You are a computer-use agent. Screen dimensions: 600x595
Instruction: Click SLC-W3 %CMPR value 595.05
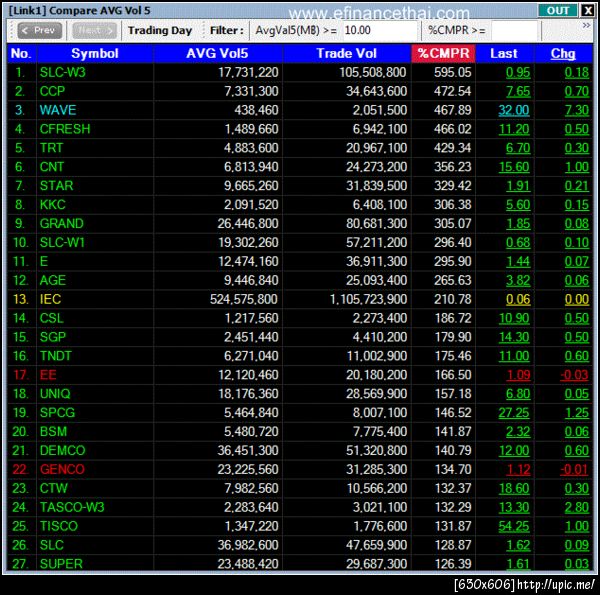tap(453, 72)
